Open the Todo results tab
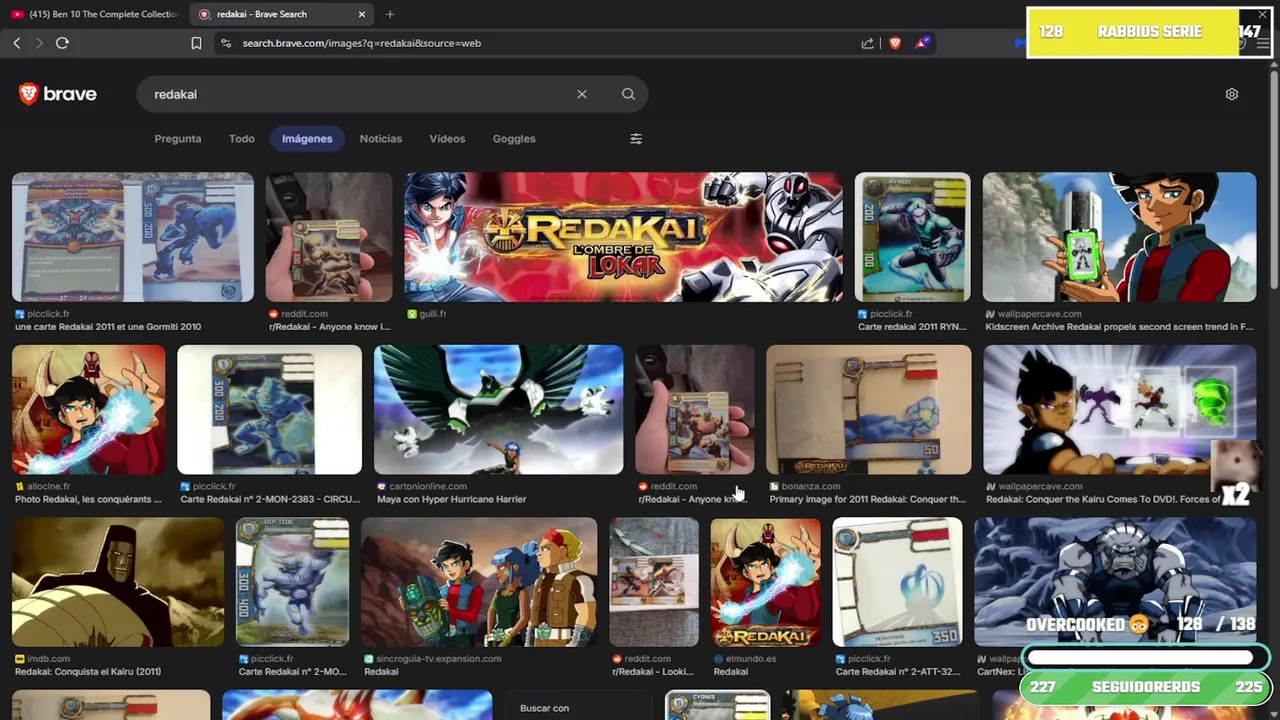 [242, 139]
